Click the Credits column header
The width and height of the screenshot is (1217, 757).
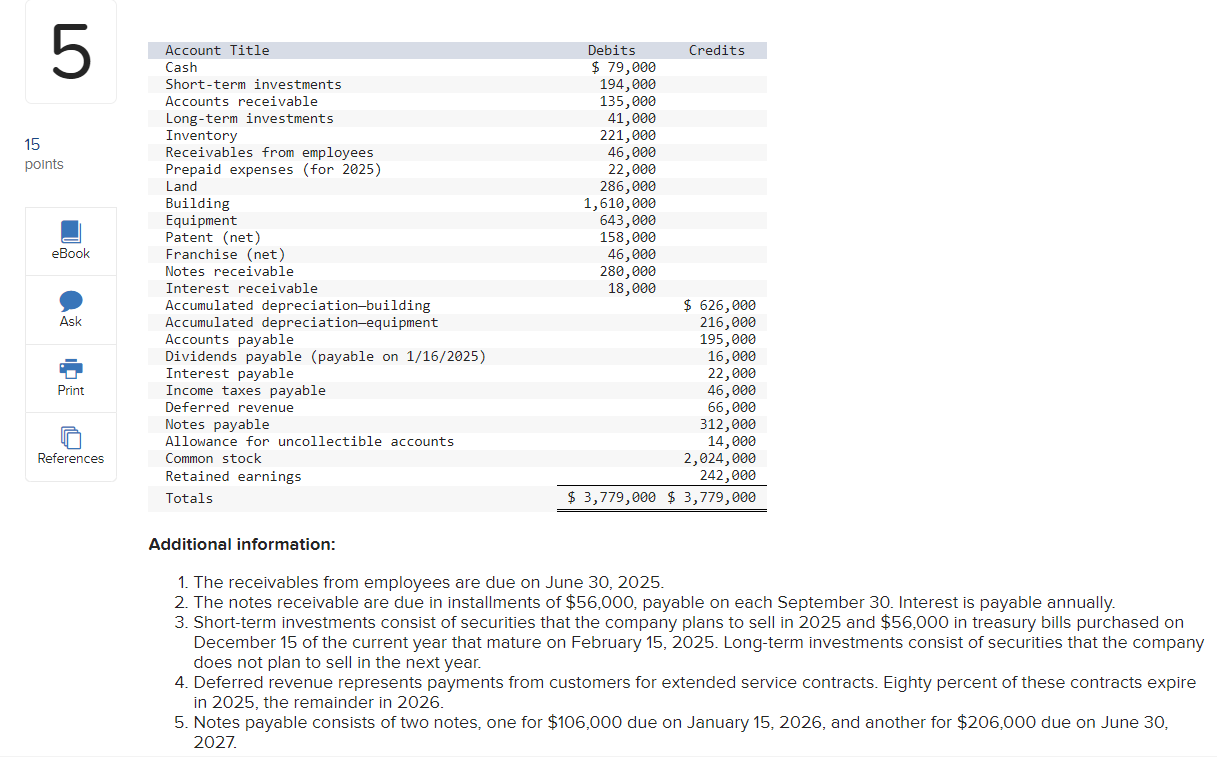pos(717,50)
